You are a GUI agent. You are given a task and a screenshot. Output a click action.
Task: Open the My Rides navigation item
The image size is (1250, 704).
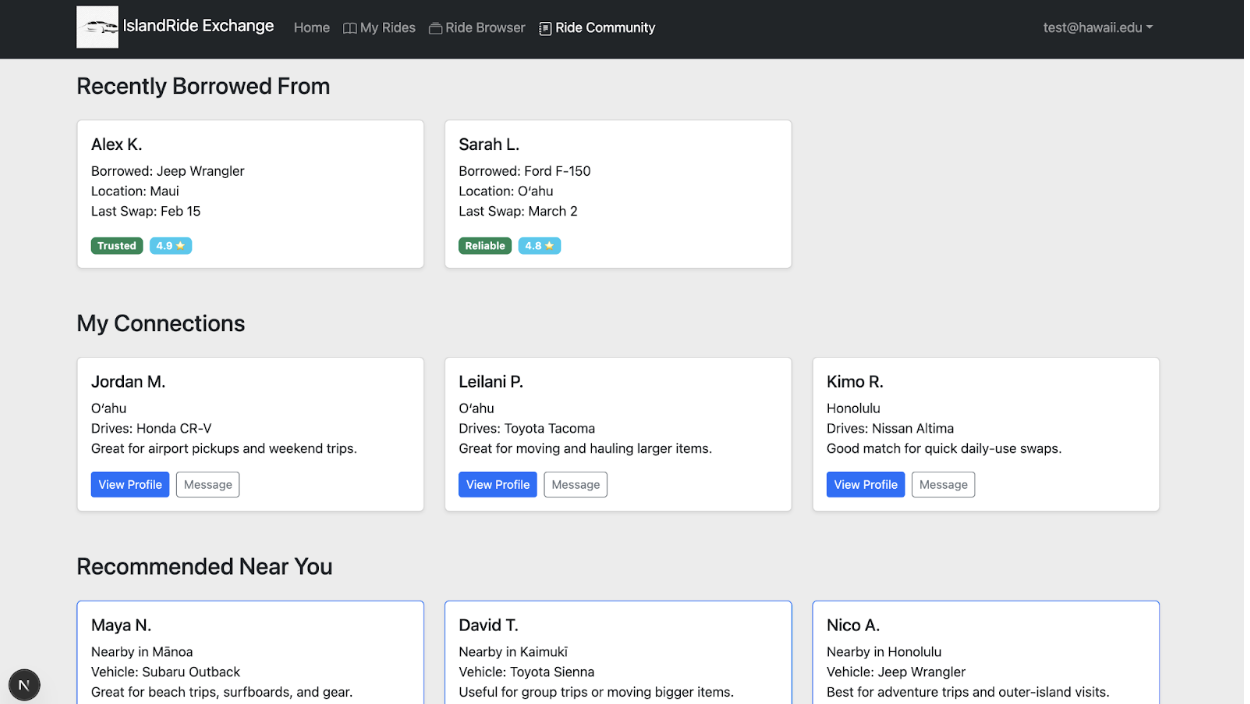pyautogui.click(x=388, y=27)
